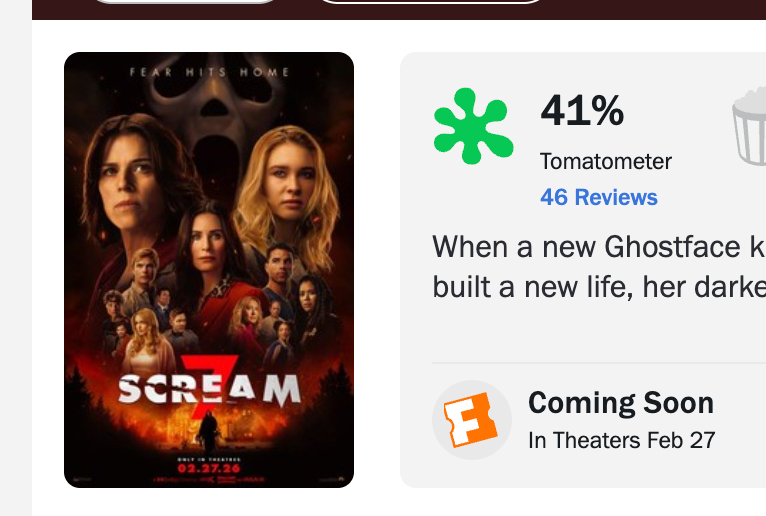Click the synopsis line starting "built a new life"
The width and height of the screenshot is (766, 516).
pyautogui.click(x=598, y=286)
